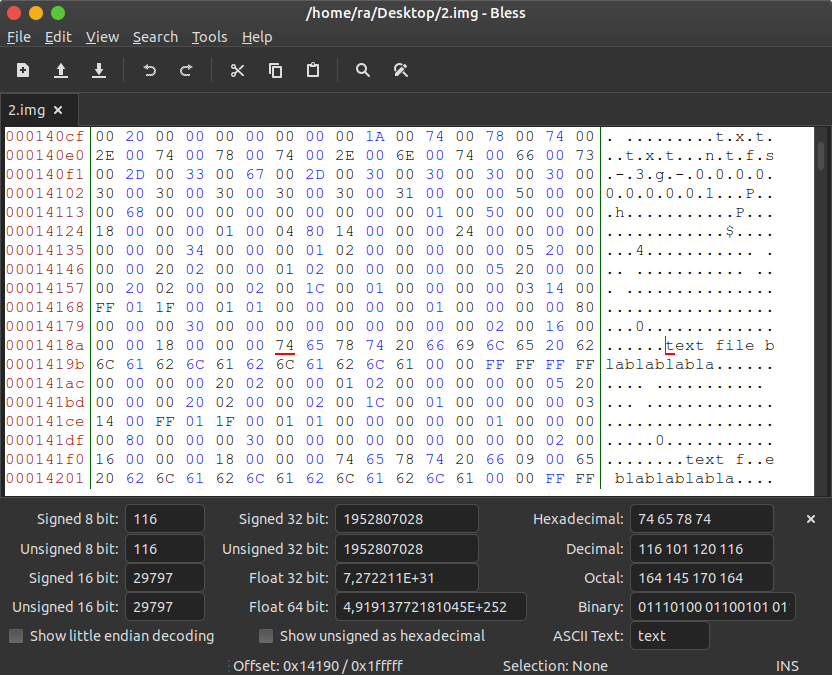Open the Help menu
Screen dimensions: 832x675
[257, 37]
